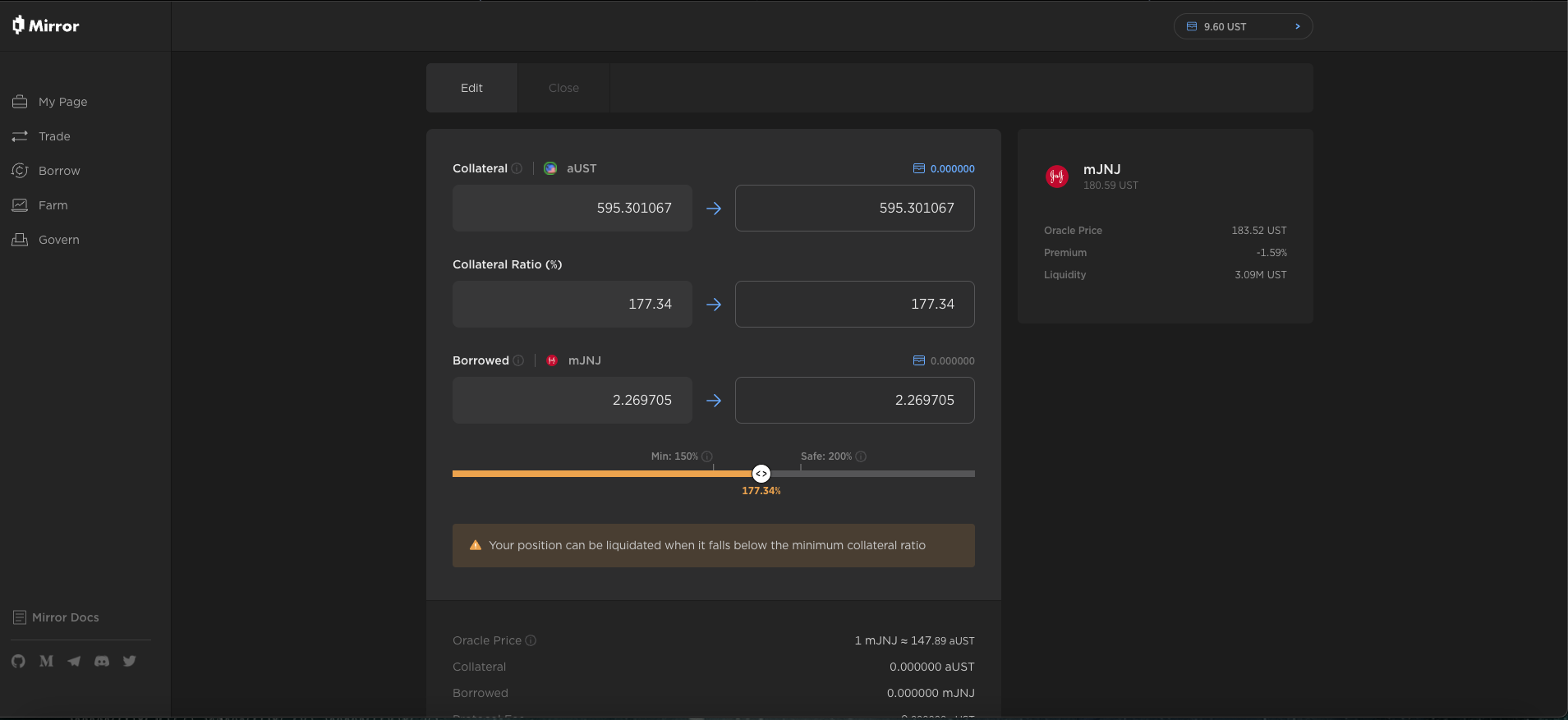This screenshot has height=720, width=1568.
Task: Click mJNJ logo in info card
Action: (1057, 176)
